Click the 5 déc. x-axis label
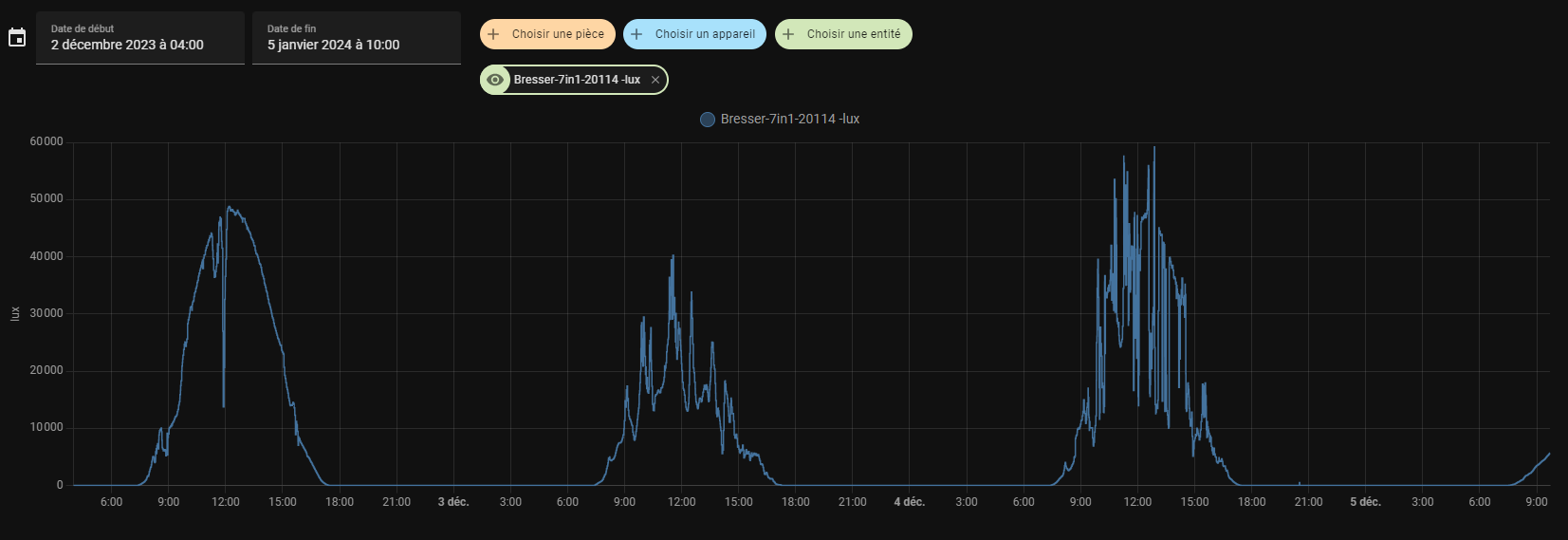 pyautogui.click(x=1366, y=502)
